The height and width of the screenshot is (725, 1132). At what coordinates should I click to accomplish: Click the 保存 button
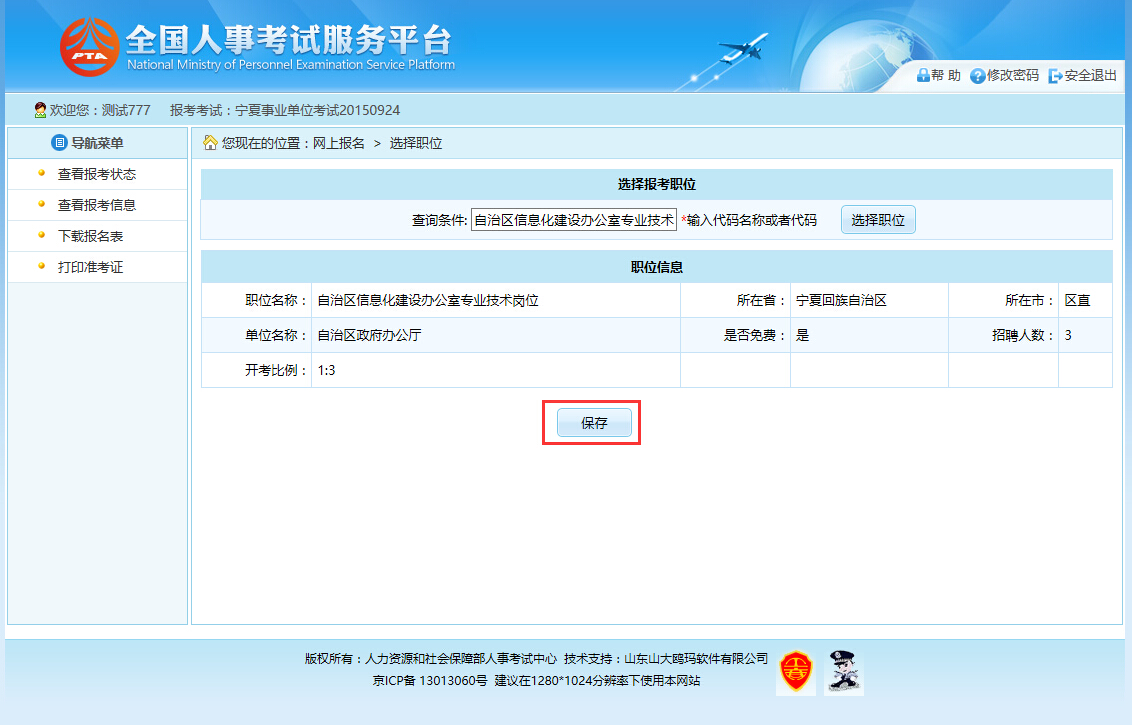594,423
